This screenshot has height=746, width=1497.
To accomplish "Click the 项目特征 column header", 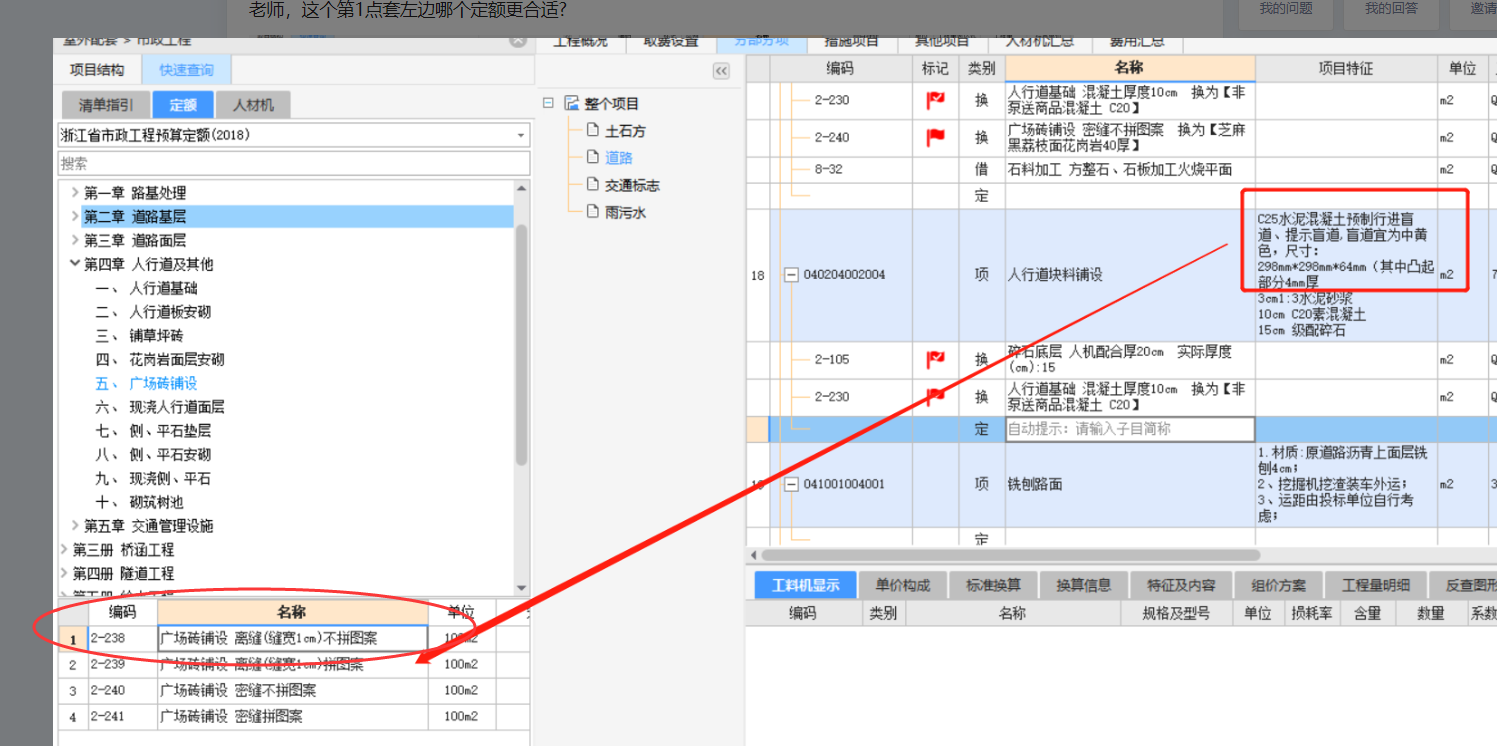I will (1346, 68).
